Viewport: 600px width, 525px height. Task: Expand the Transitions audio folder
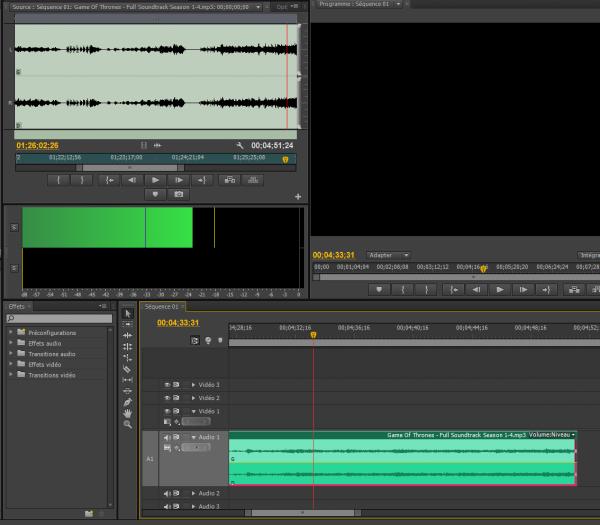[11, 353]
